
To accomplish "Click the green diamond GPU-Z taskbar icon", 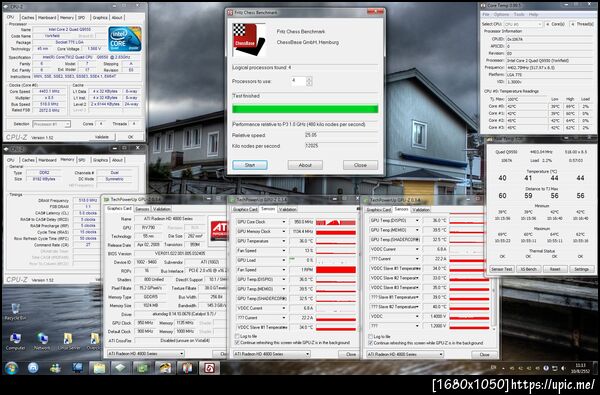I will [x=121, y=368].
